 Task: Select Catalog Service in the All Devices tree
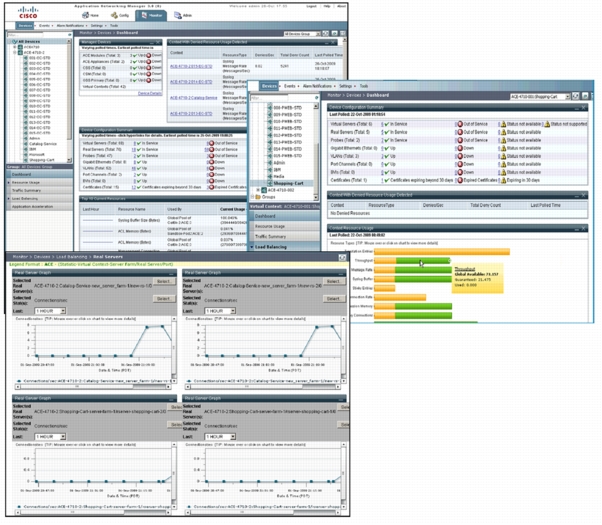[x=43, y=144]
